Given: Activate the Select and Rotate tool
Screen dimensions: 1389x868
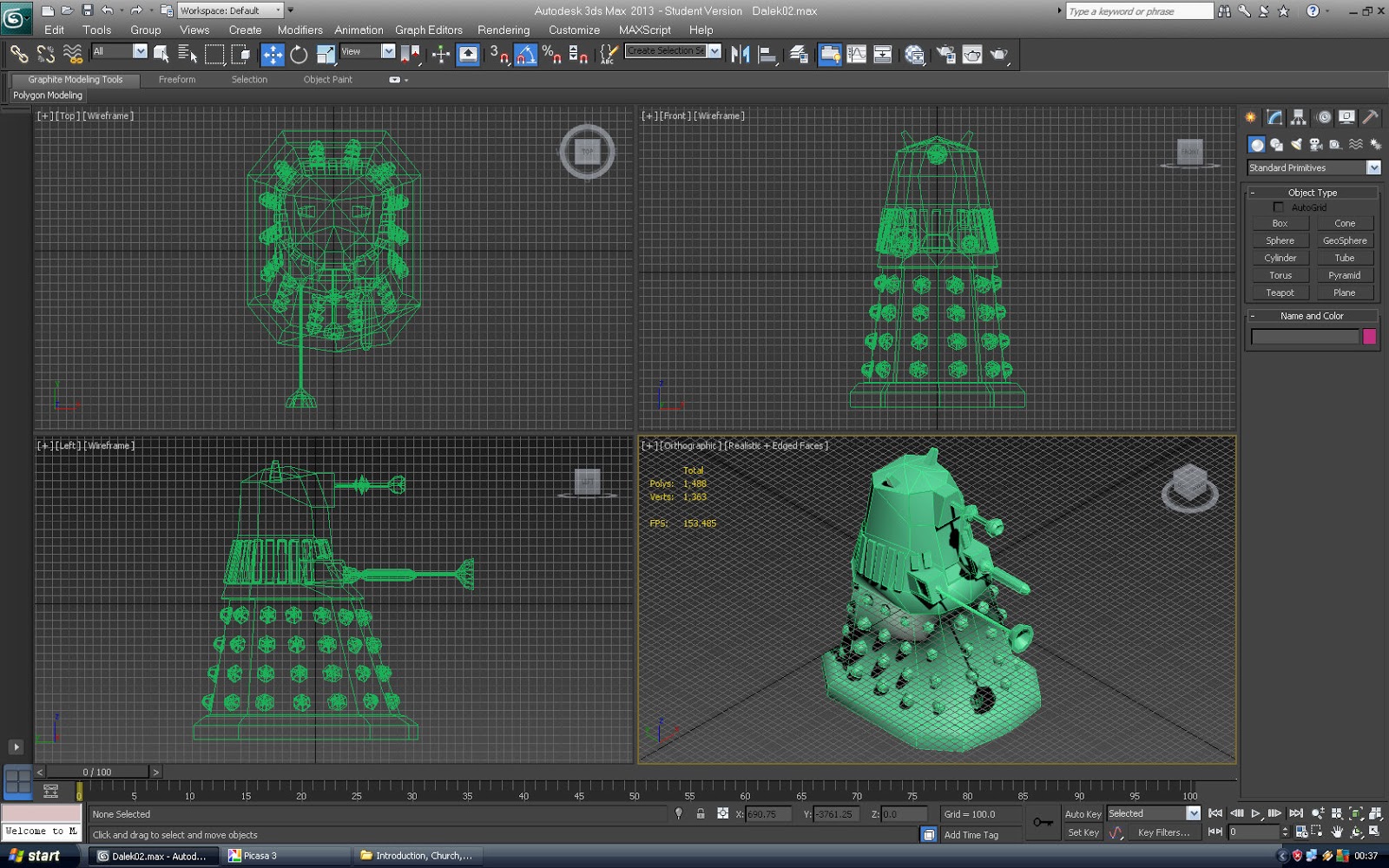Looking at the screenshot, I should [299, 55].
